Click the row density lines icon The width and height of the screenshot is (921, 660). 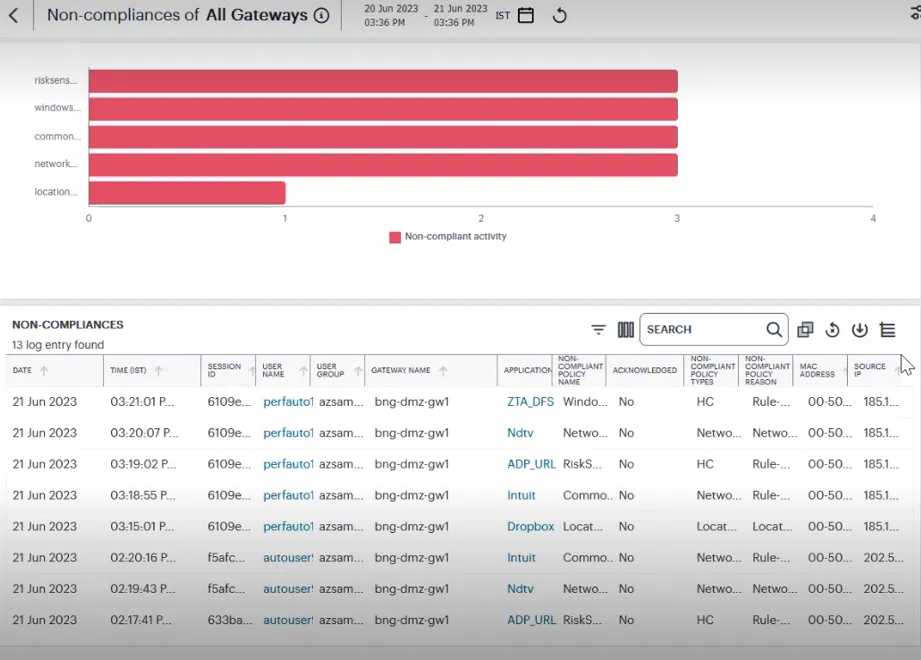(x=888, y=329)
